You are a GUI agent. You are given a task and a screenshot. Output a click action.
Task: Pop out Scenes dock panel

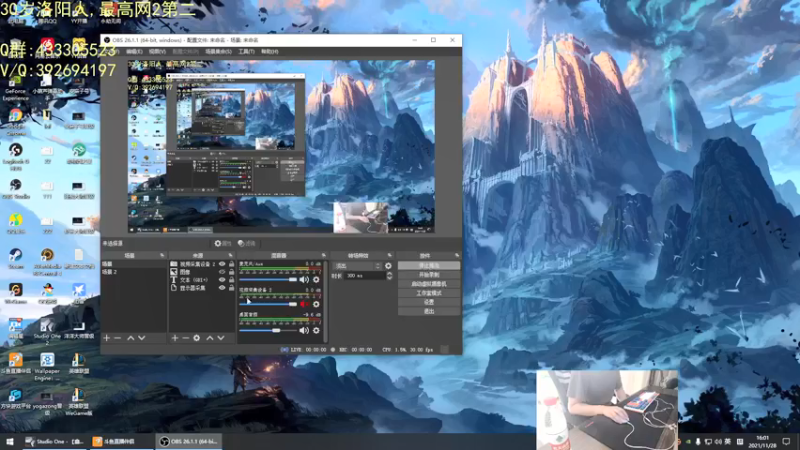[x=162, y=256]
